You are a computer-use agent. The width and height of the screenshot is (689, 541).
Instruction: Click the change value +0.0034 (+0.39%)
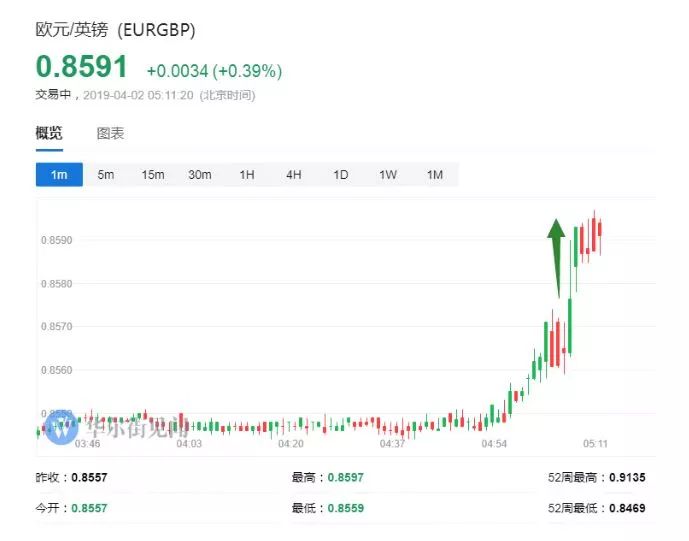[x=214, y=71]
